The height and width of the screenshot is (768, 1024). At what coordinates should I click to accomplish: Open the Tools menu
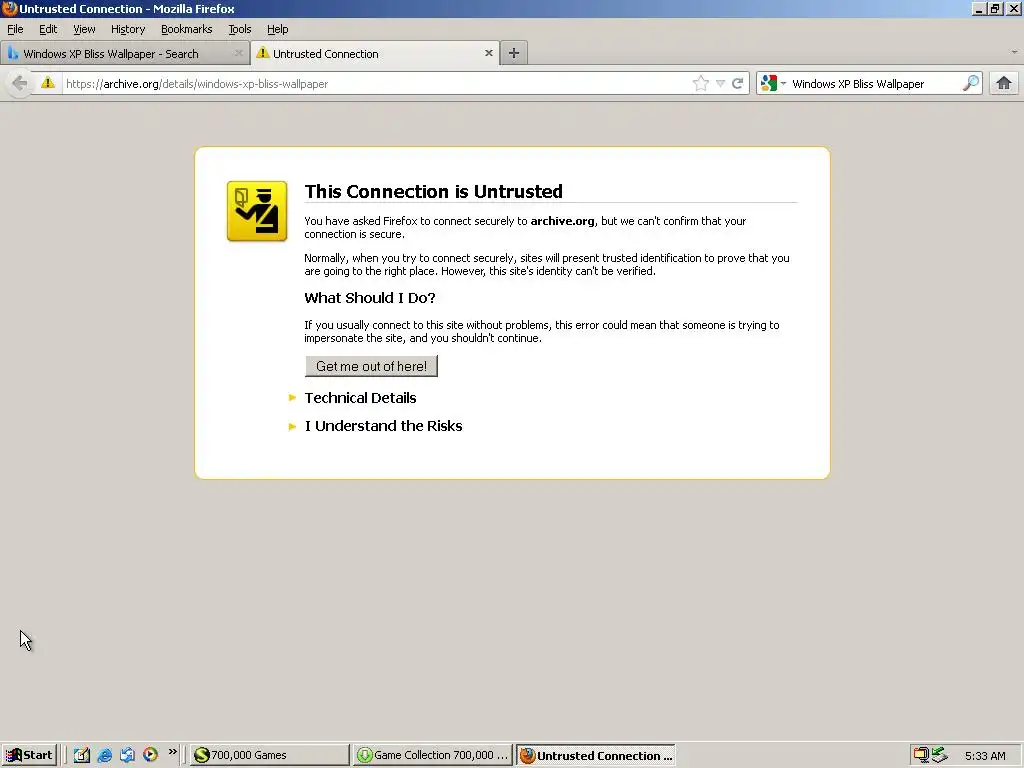[x=240, y=29]
